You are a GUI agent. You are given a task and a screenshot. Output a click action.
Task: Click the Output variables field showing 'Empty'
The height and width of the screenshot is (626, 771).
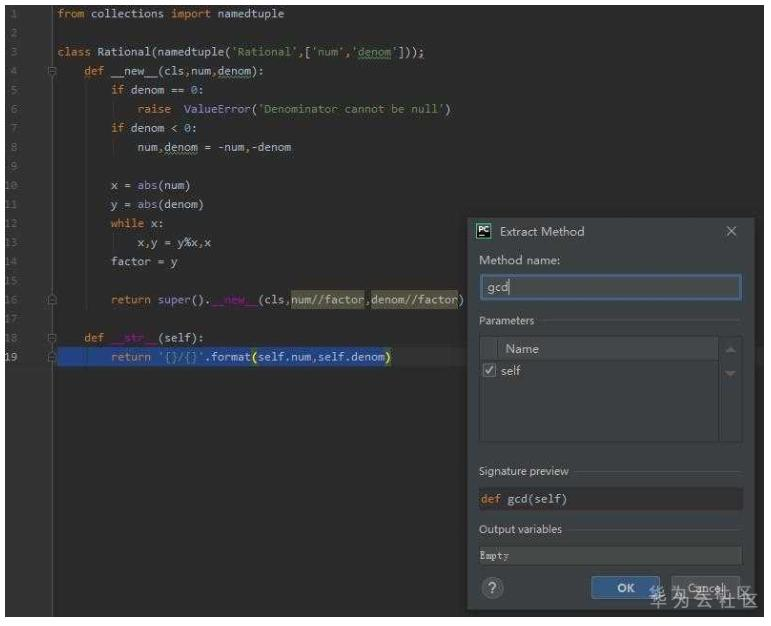[x=610, y=556]
